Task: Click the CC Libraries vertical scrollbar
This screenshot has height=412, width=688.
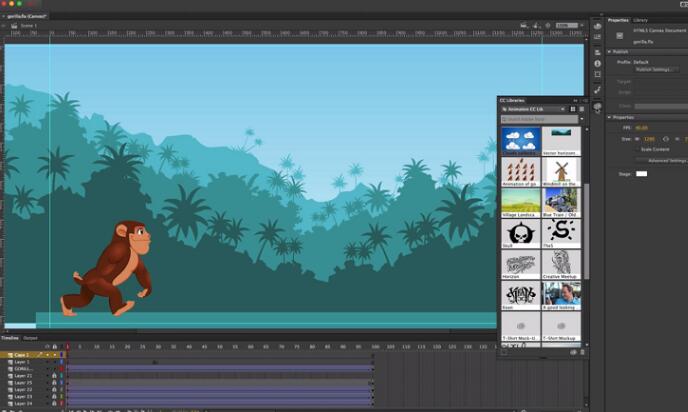Action: pos(587,231)
